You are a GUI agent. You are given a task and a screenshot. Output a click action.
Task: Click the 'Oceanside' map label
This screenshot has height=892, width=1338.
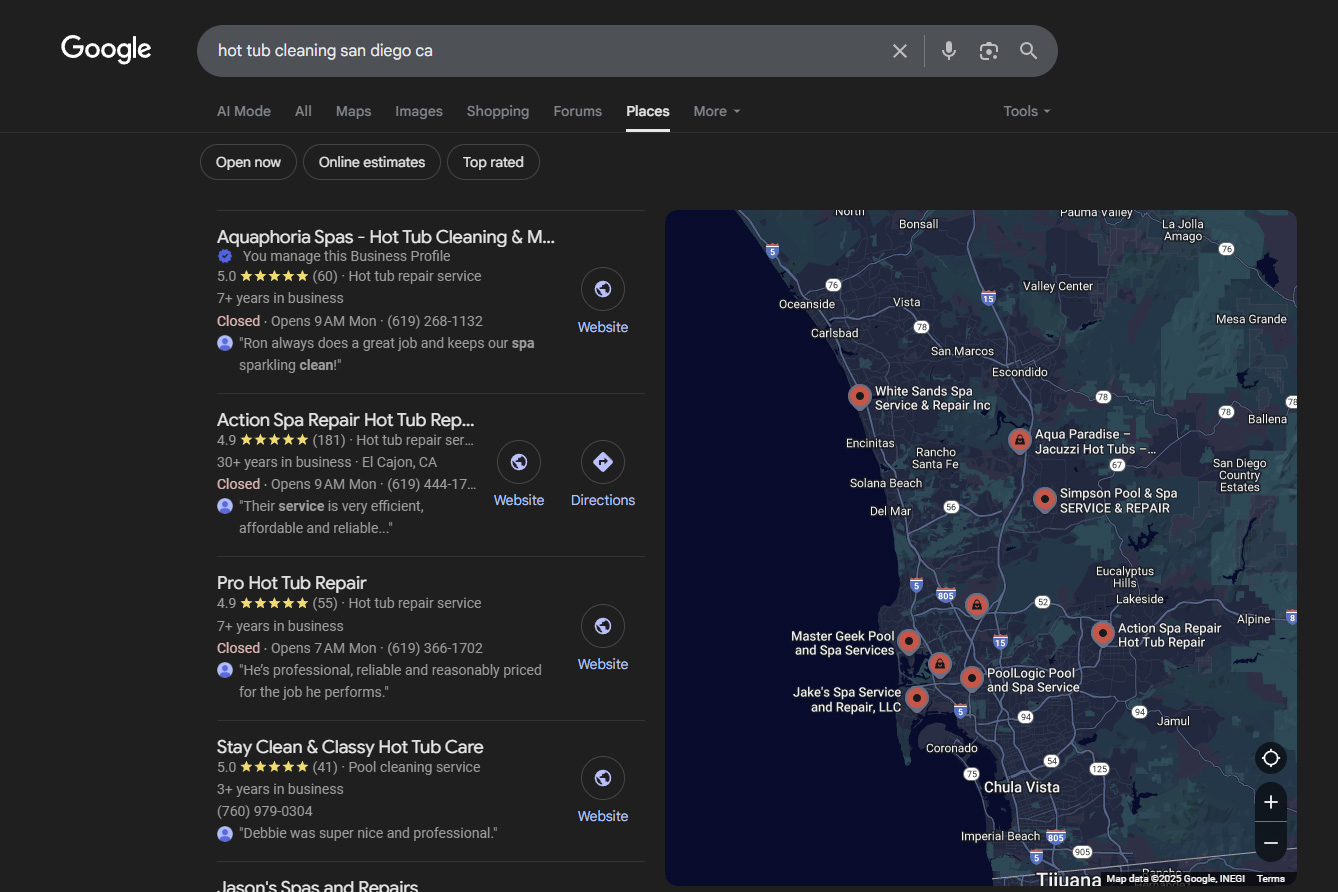[x=807, y=304]
